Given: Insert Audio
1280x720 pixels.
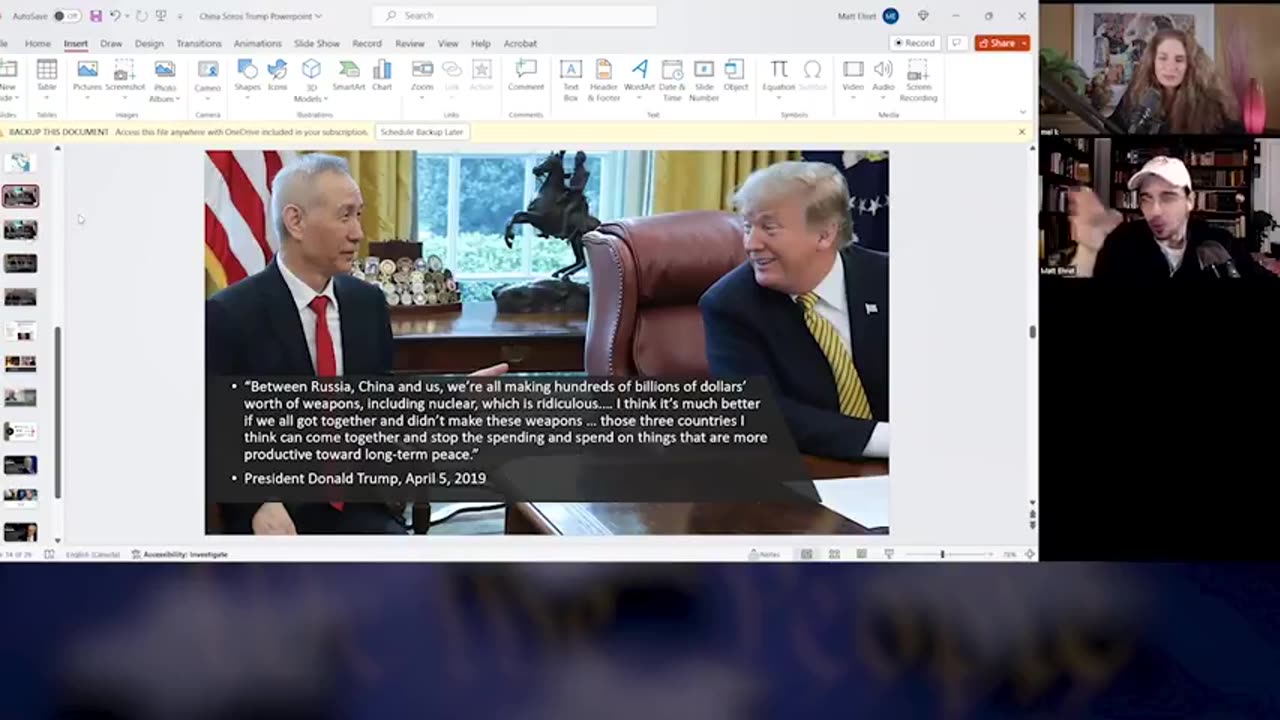Looking at the screenshot, I should (883, 77).
